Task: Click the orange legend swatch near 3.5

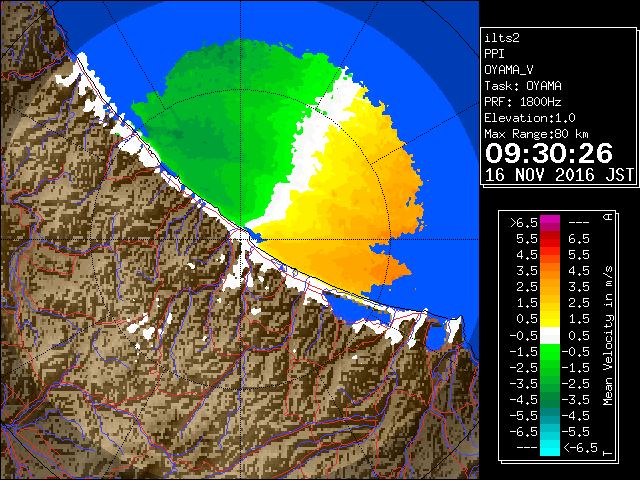Action: tap(550, 271)
